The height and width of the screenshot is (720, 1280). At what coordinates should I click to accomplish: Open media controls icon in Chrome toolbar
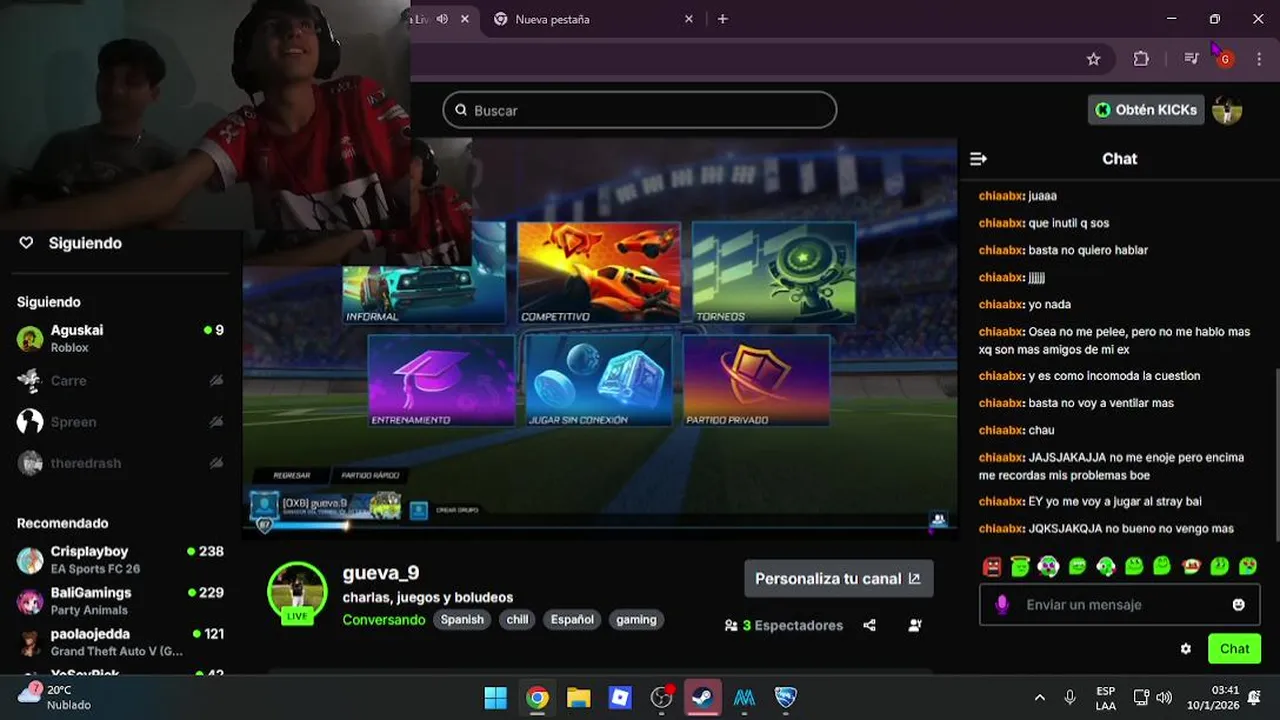click(x=1190, y=59)
